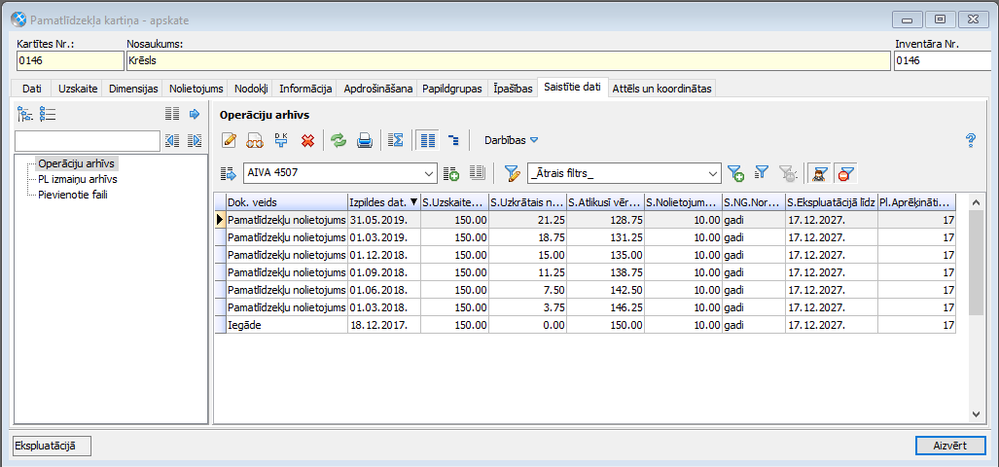Select PL izmaiņu arhīvs tree item

[77, 180]
